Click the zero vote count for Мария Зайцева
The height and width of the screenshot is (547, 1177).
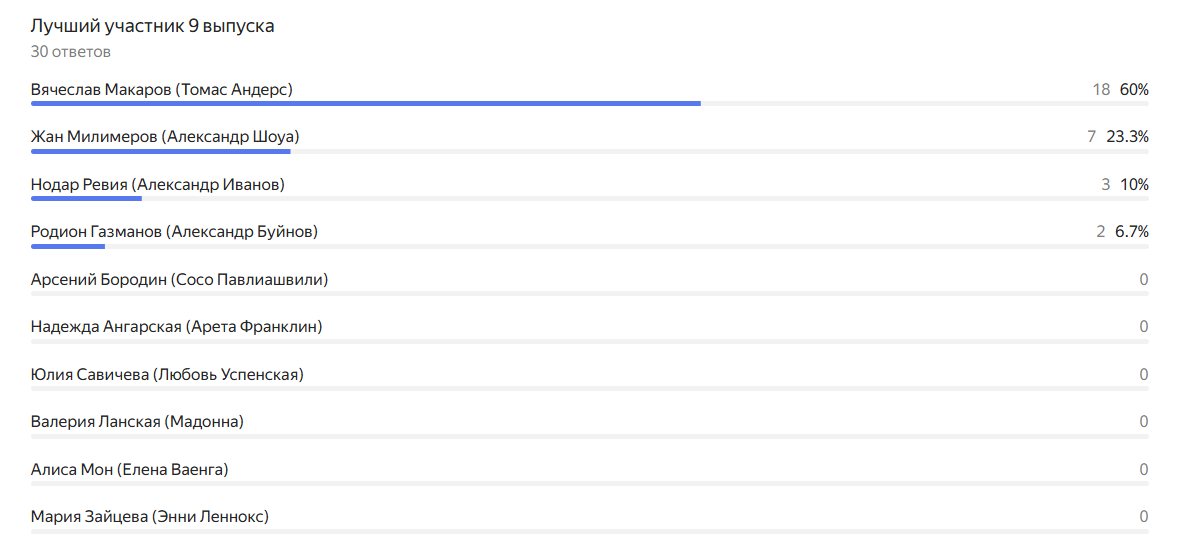[x=1144, y=517]
